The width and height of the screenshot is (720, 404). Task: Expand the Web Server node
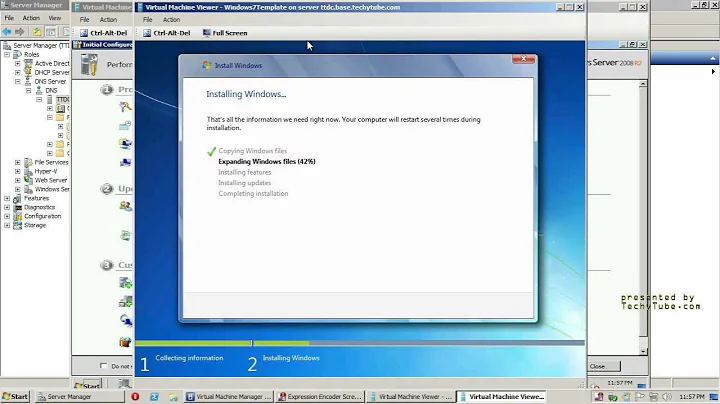[x=17, y=180]
